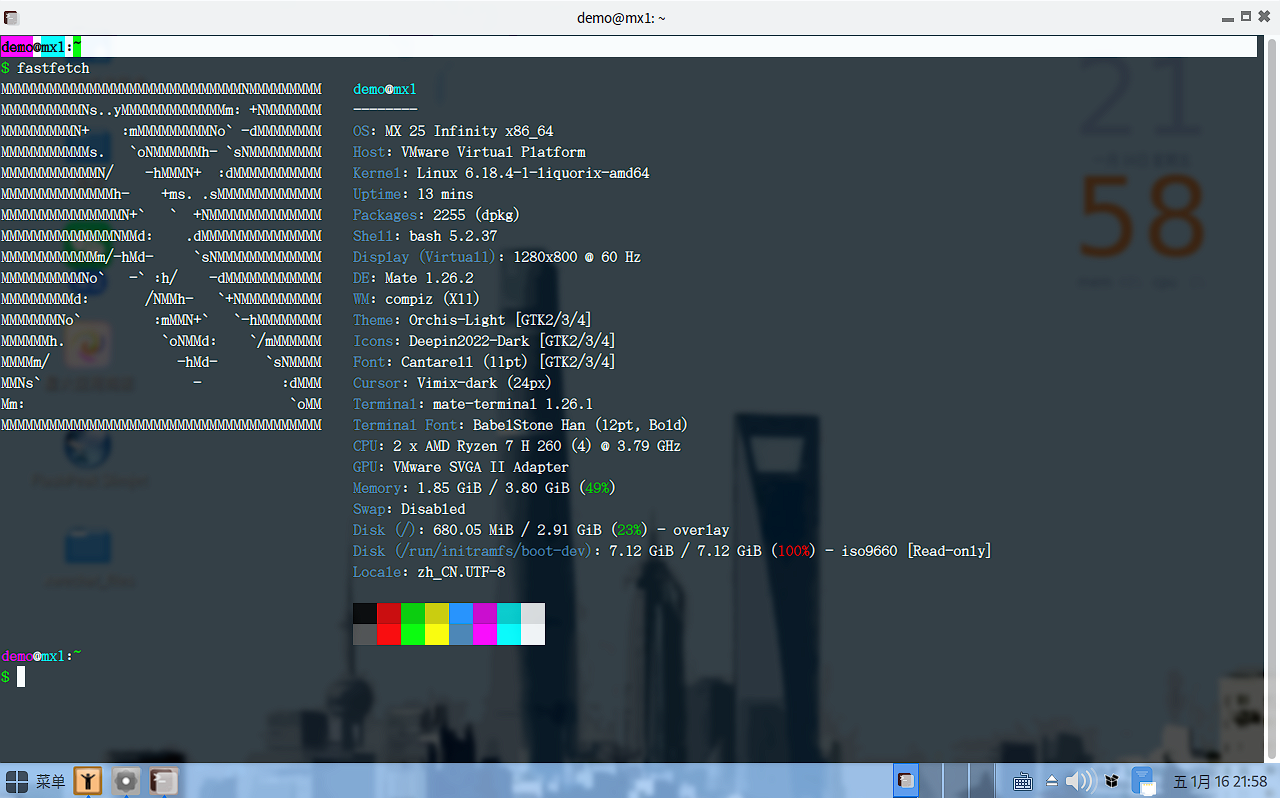This screenshot has width=1280, height=798.
Task: Open the package updater box tray icon
Action: click(1112, 781)
